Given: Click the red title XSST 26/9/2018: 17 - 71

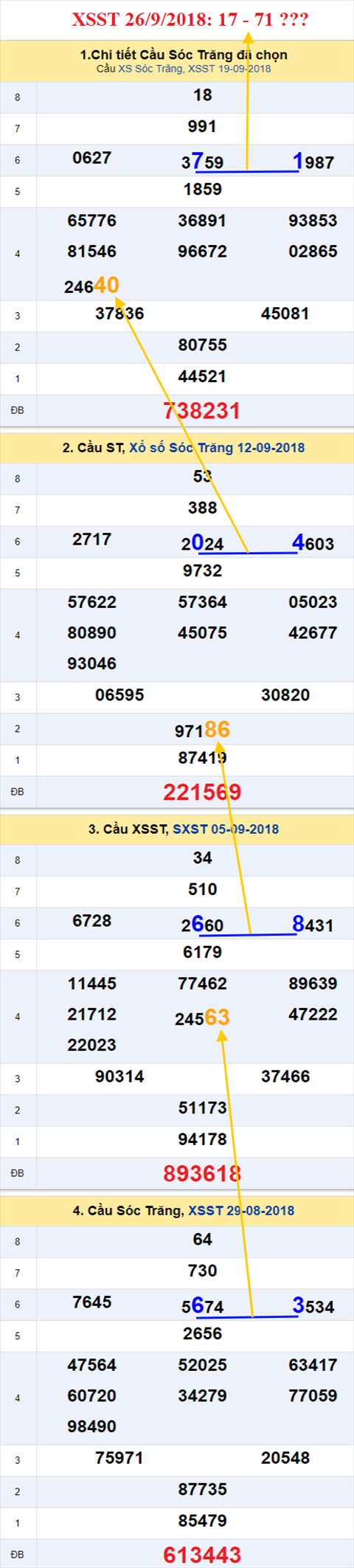Looking at the screenshot, I should pyautogui.click(x=190, y=20).
